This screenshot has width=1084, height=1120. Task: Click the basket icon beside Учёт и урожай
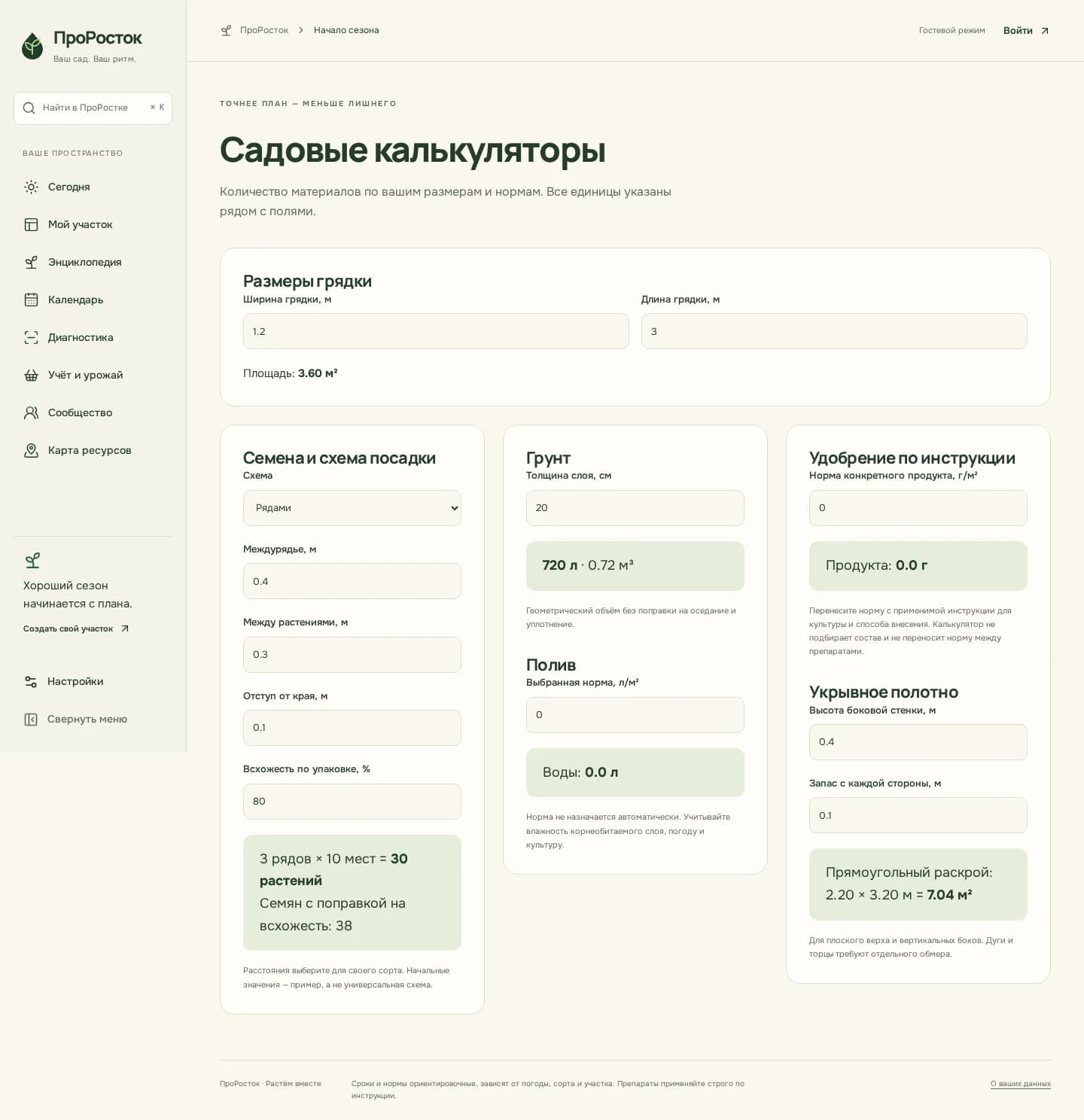pyautogui.click(x=31, y=375)
